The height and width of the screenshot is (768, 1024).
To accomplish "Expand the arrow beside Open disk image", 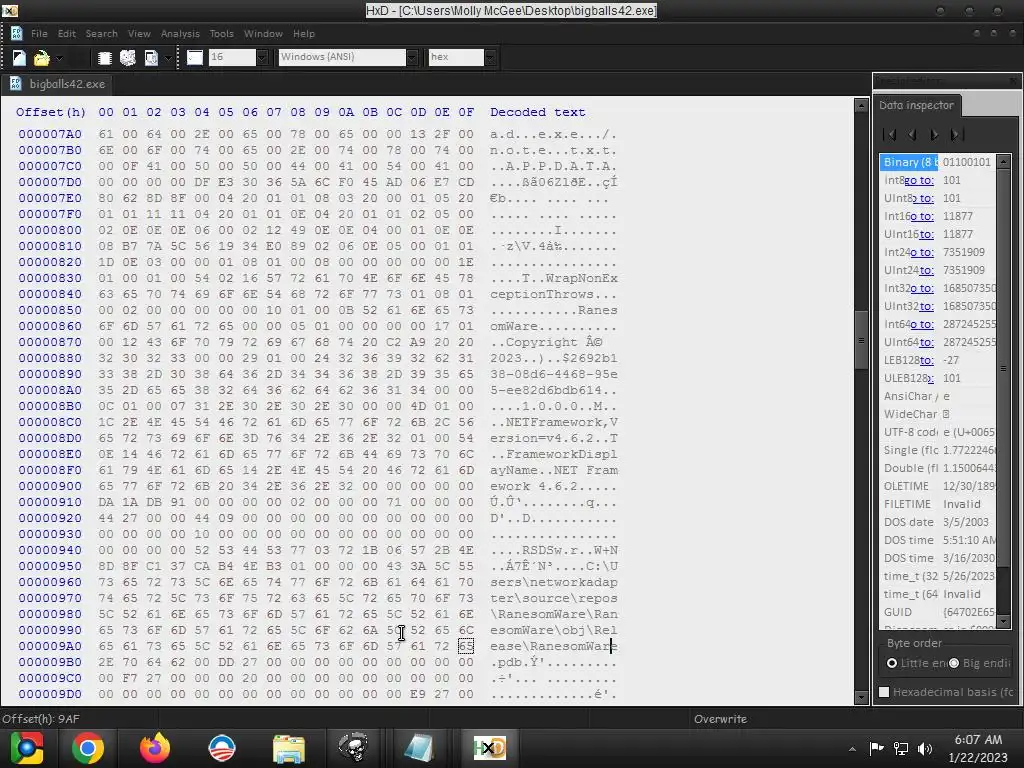I will (168, 58).
